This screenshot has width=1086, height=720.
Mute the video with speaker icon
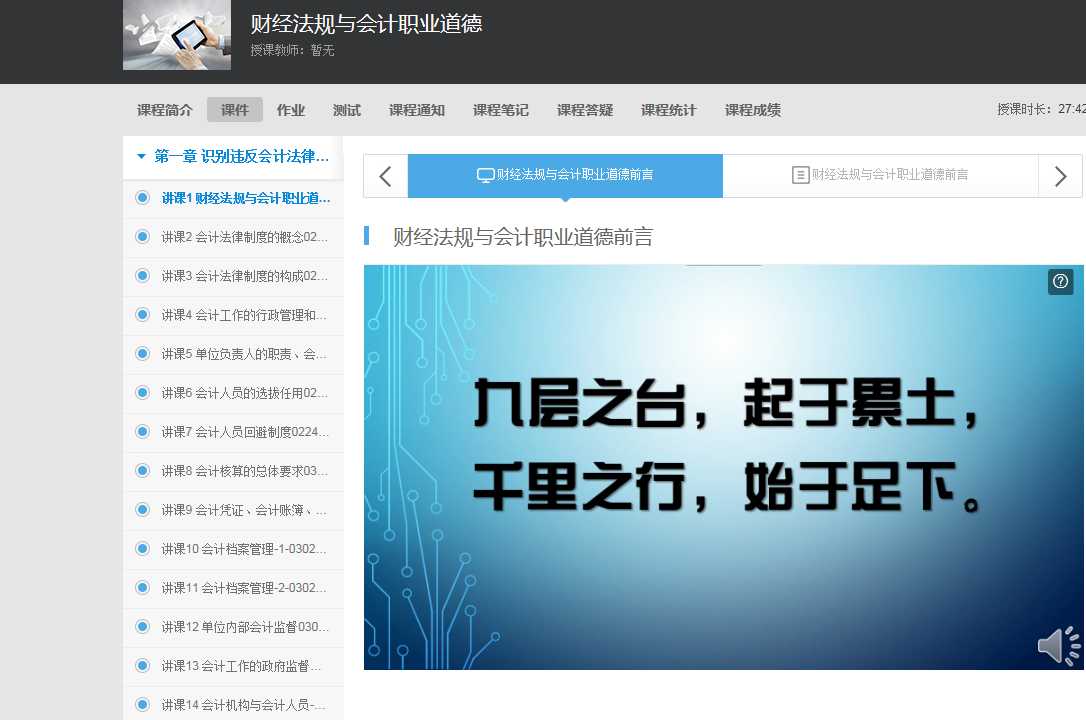click(x=1058, y=646)
